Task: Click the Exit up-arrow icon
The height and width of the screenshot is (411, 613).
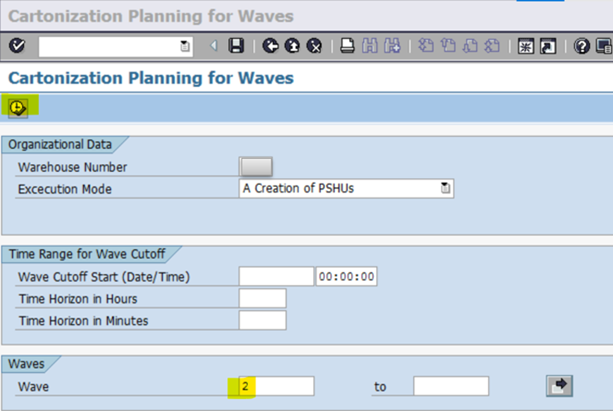Action: pyautogui.click(x=292, y=46)
